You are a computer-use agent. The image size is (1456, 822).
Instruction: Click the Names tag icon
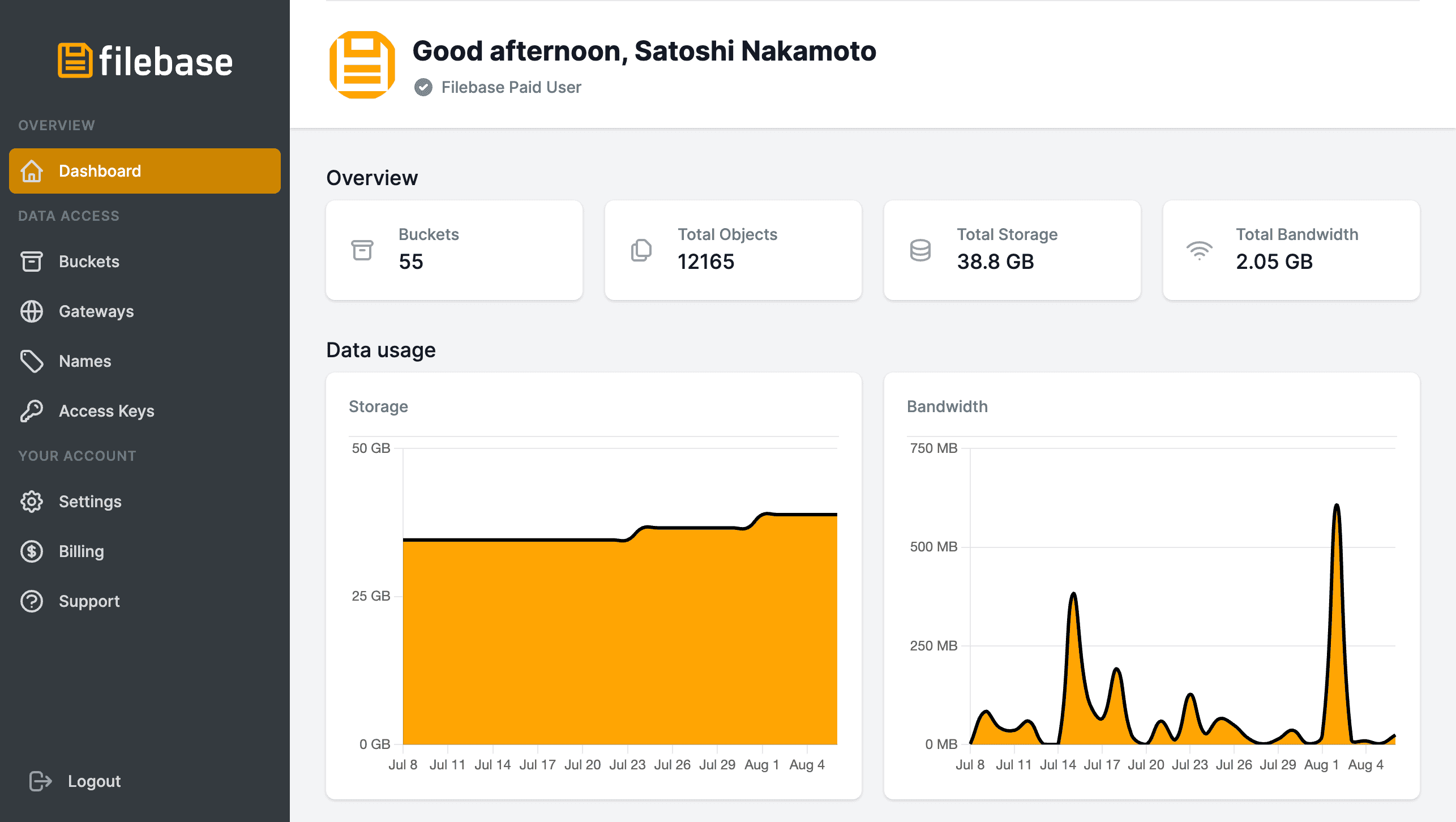tap(32, 361)
